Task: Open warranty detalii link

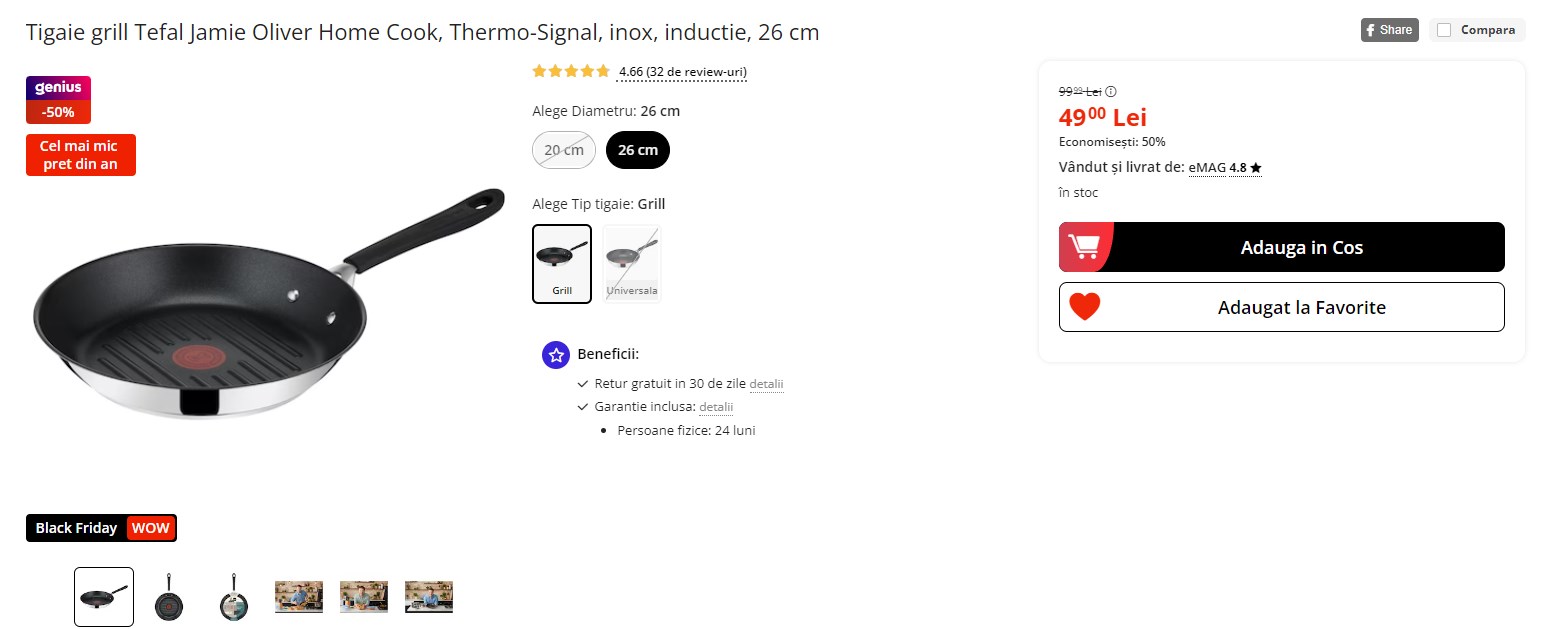Action: [x=716, y=407]
